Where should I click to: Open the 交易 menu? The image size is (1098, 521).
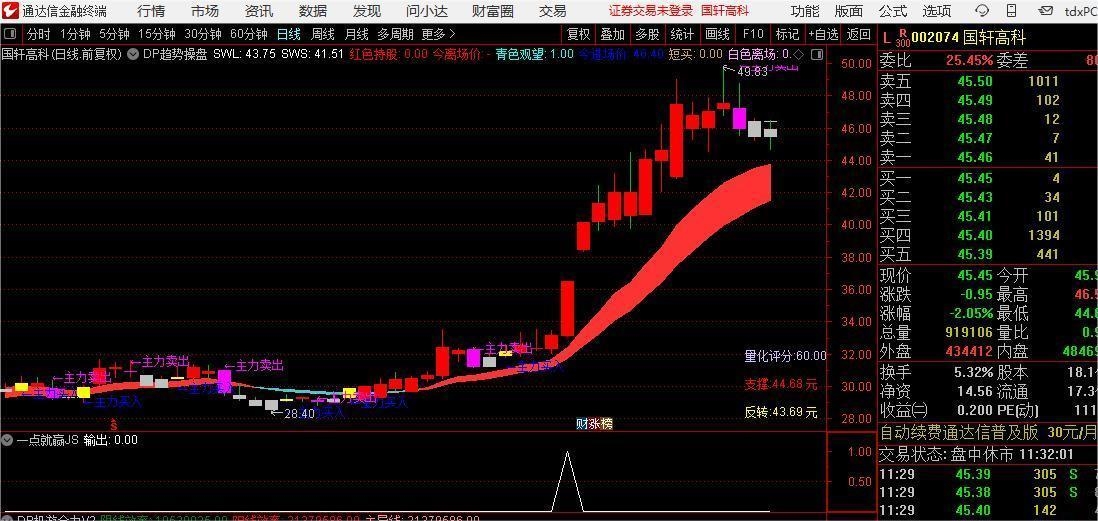pyautogui.click(x=553, y=11)
